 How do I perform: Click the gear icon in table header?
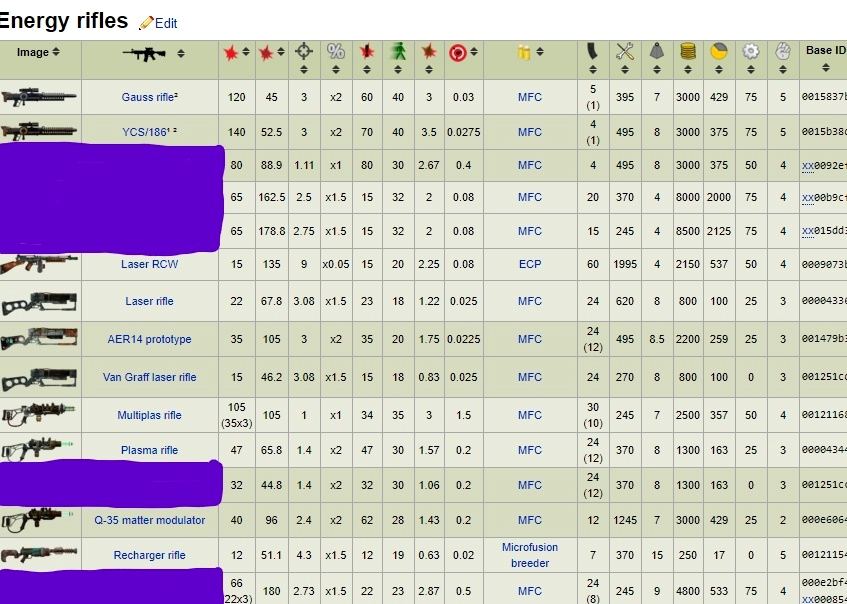click(x=751, y=52)
